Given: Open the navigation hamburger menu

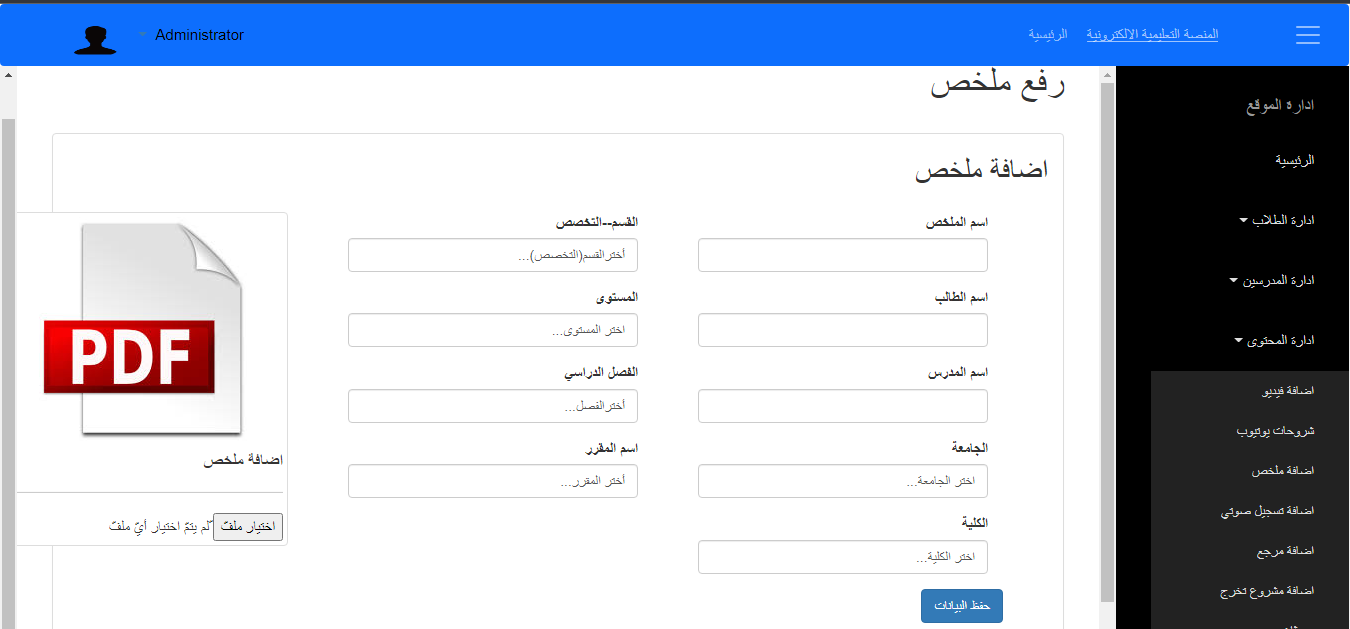Looking at the screenshot, I should pos(1307,34).
